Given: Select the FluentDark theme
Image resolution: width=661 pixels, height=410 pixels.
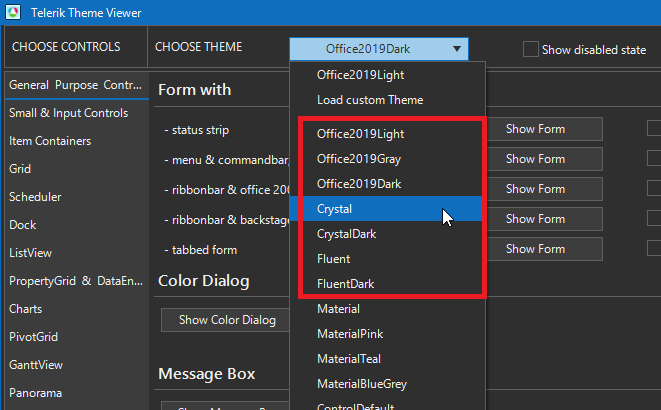Looking at the screenshot, I should click(x=345, y=284).
